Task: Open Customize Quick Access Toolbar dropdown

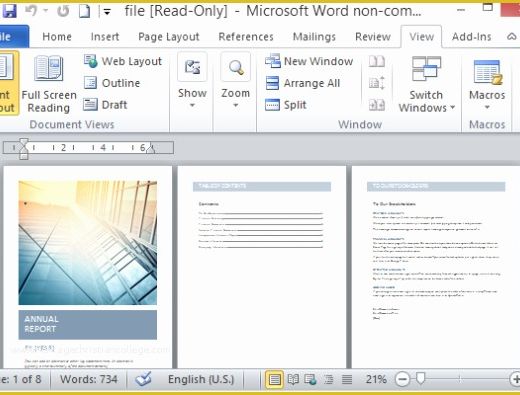Action: click(107, 12)
